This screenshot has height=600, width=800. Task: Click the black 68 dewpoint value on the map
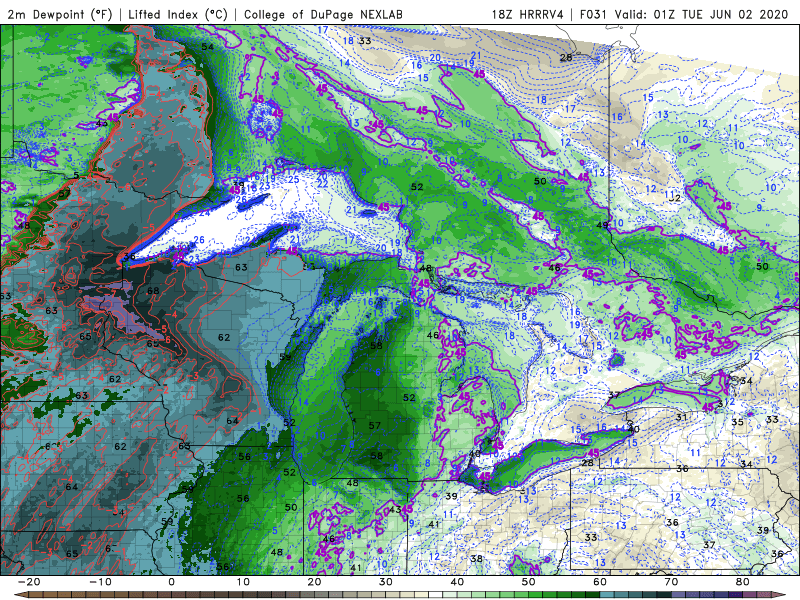tap(153, 291)
